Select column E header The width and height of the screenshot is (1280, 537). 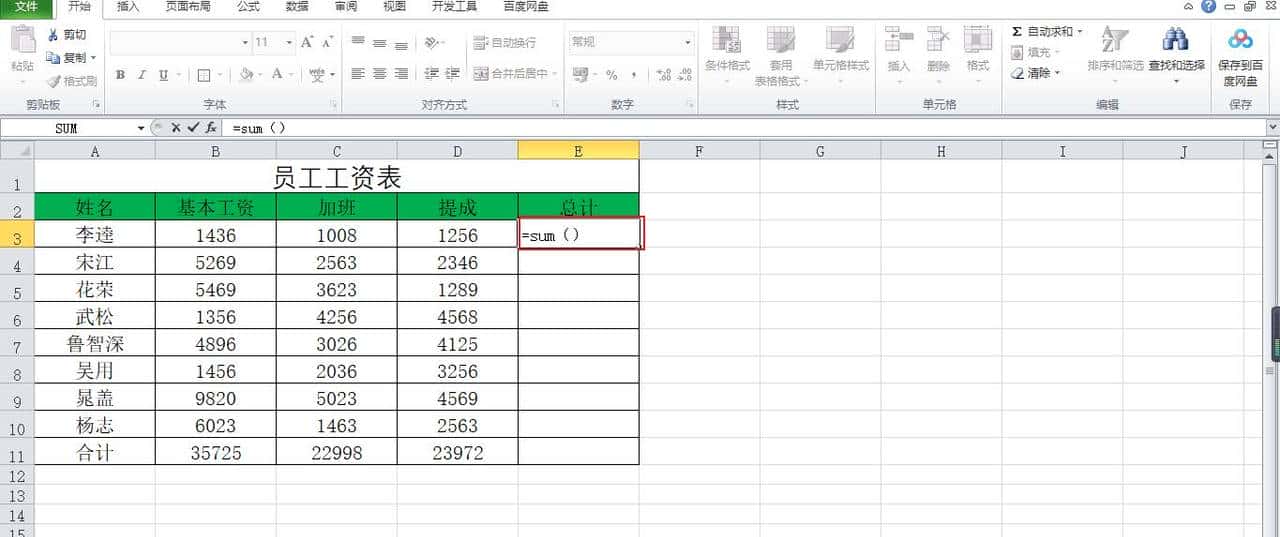click(578, 150)
